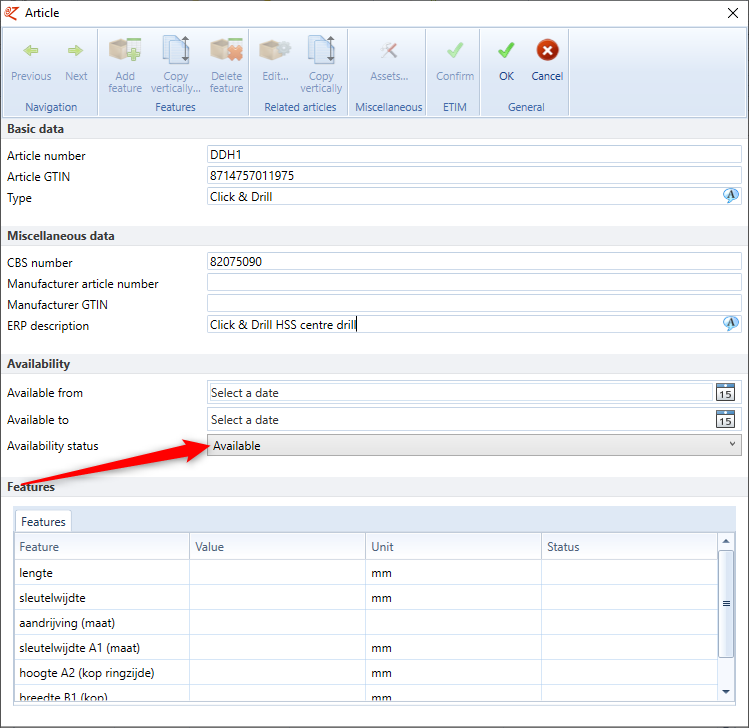Image resolution: width=749 pixels, height=728 pixels.
Task: Sort by the Status column header
Action: tap(629, 546)
